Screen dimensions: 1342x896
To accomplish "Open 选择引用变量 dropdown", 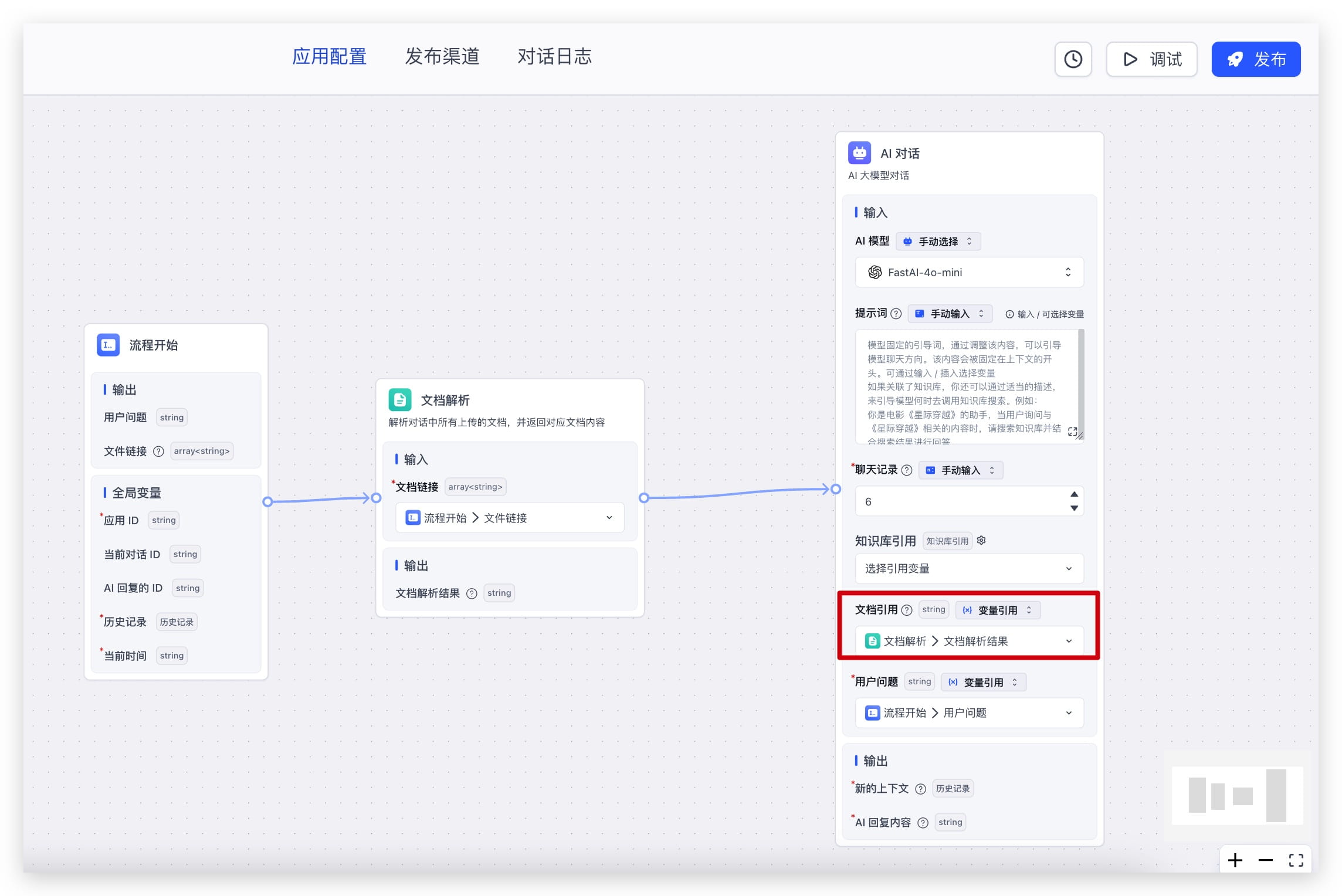I will [x=969, y=568].
